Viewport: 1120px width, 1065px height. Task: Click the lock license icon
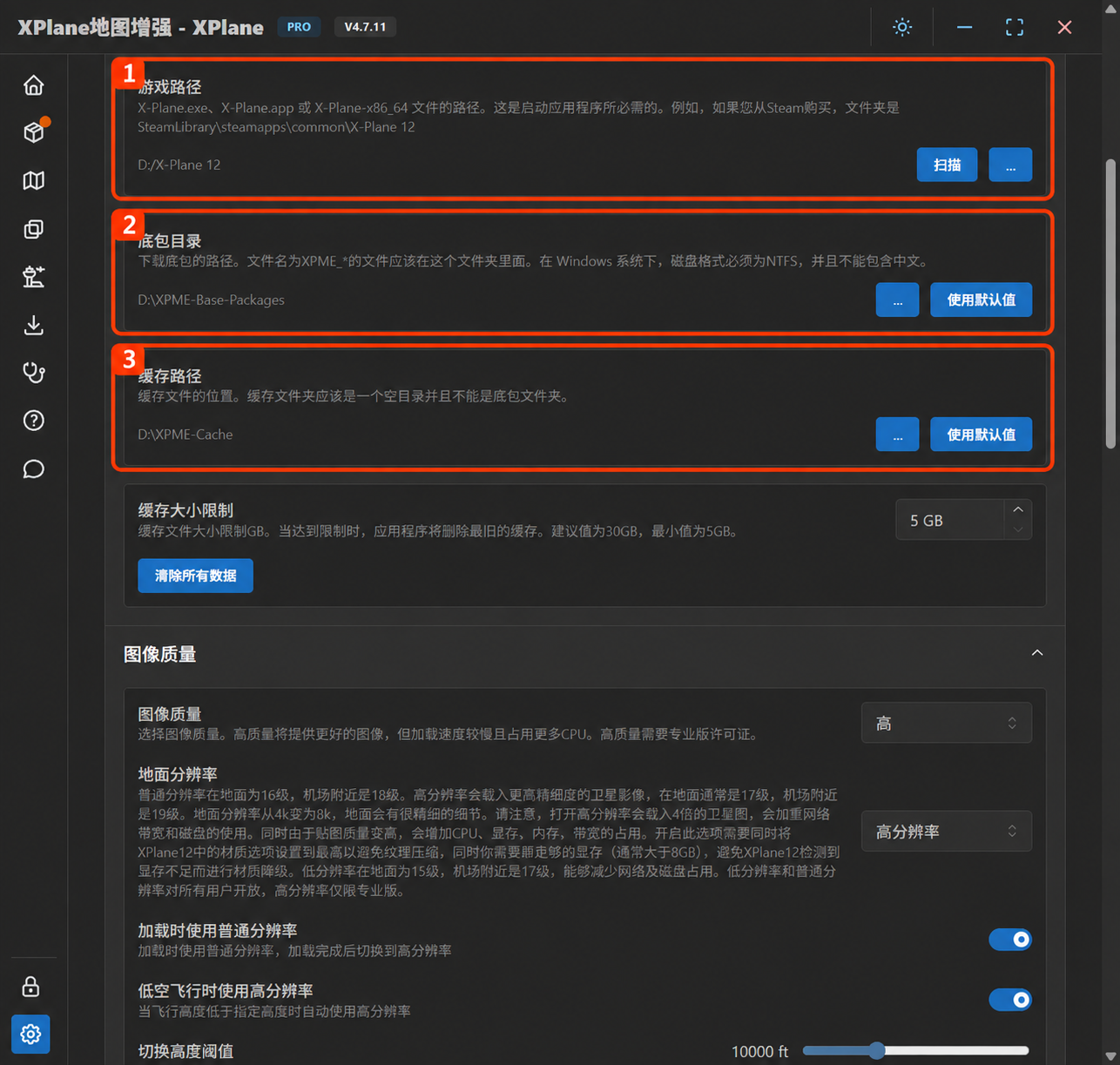[x=30, y=987]
